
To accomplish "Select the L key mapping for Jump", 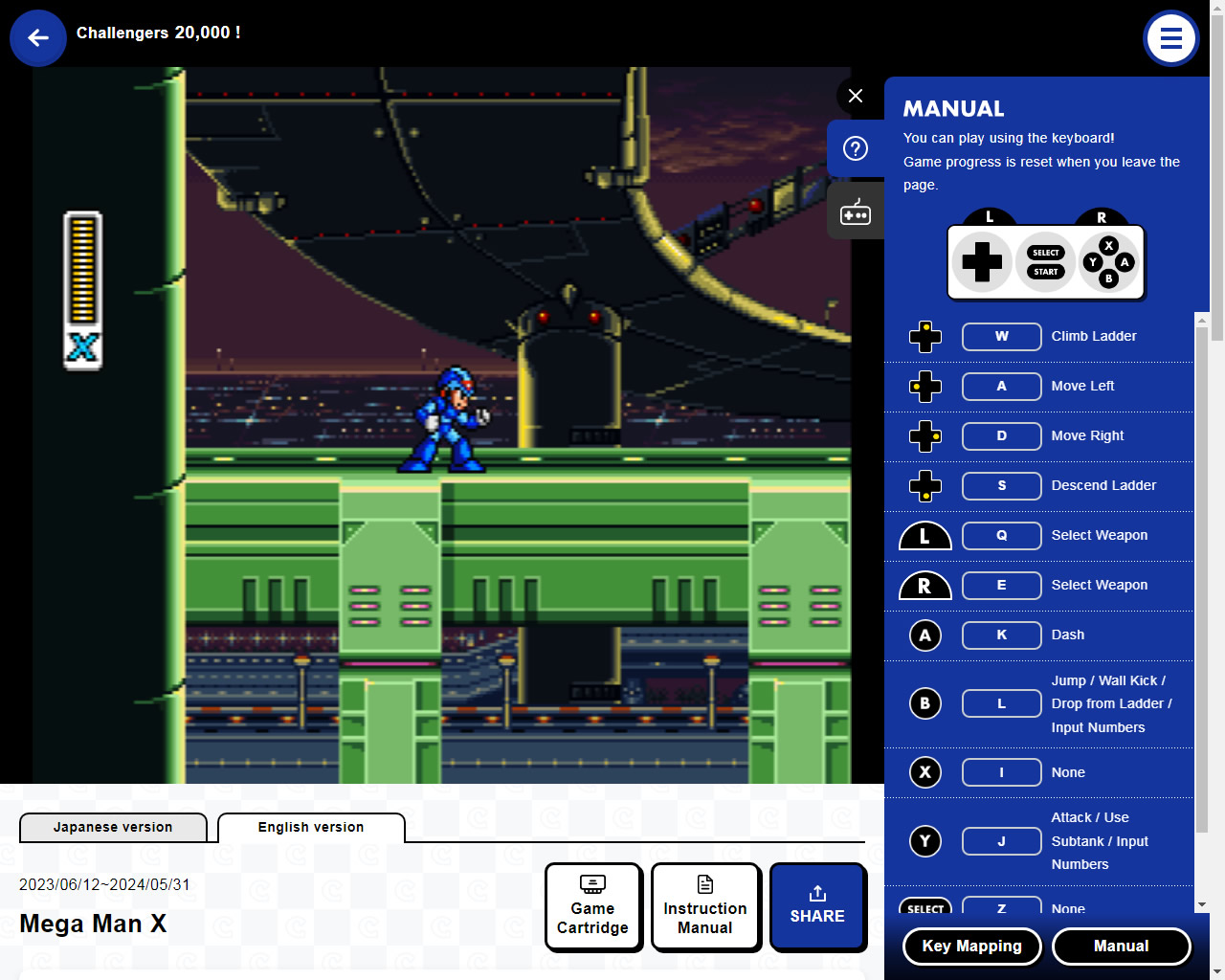I will pos(1002,703).
